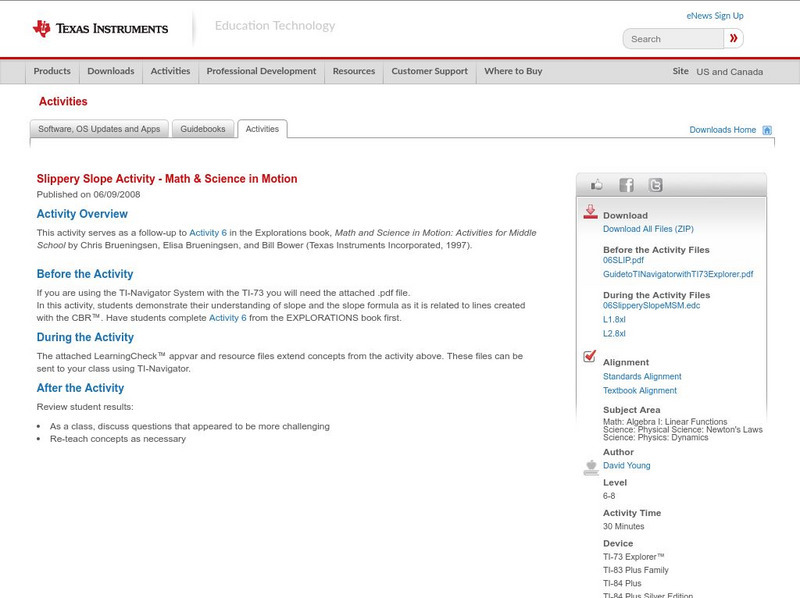Open the Customer Support menu
The image size is (800, 598).
(x=430, y=71)
